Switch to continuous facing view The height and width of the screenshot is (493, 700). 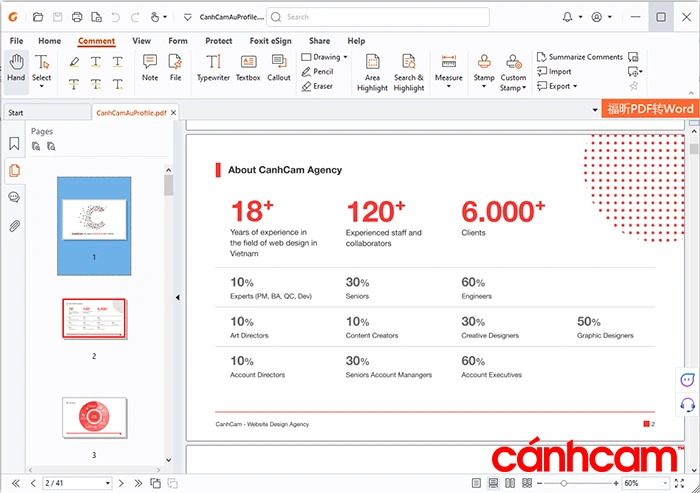pos(527,483)
